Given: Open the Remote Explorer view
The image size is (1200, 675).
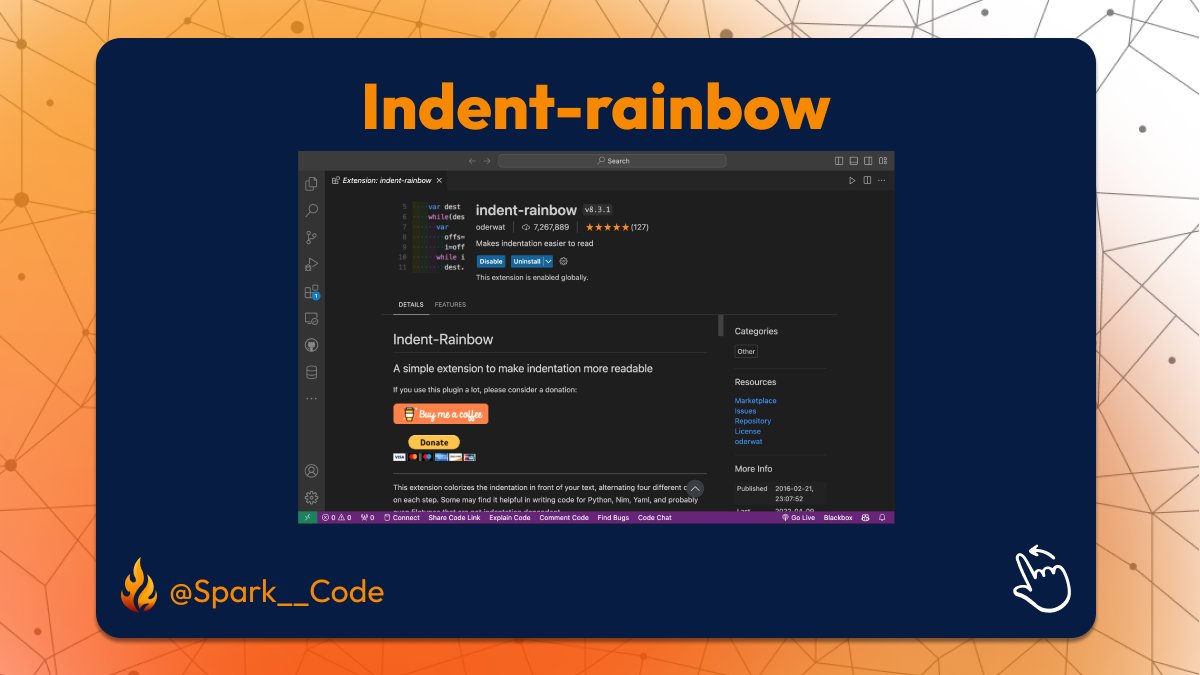Looking at the screenshot, I should (x=311, y=318).
